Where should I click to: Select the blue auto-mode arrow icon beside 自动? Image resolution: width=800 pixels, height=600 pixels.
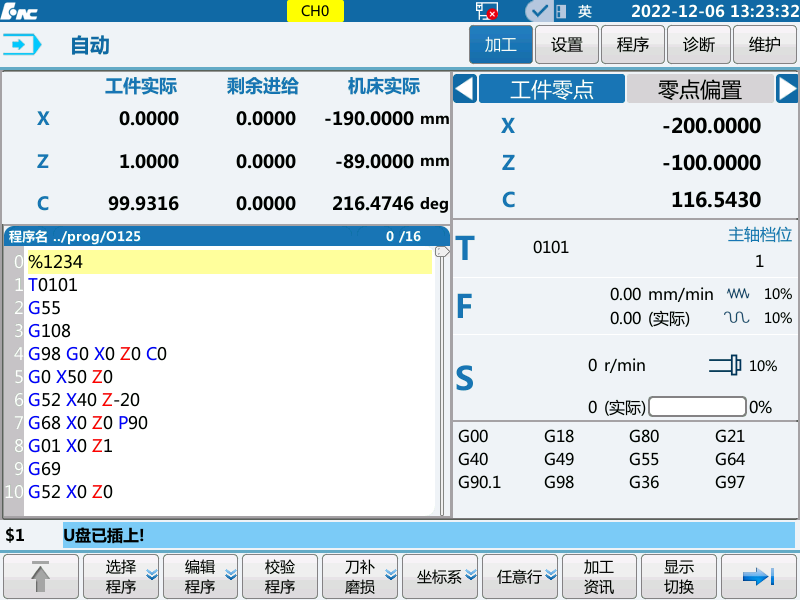click(23, 44)
